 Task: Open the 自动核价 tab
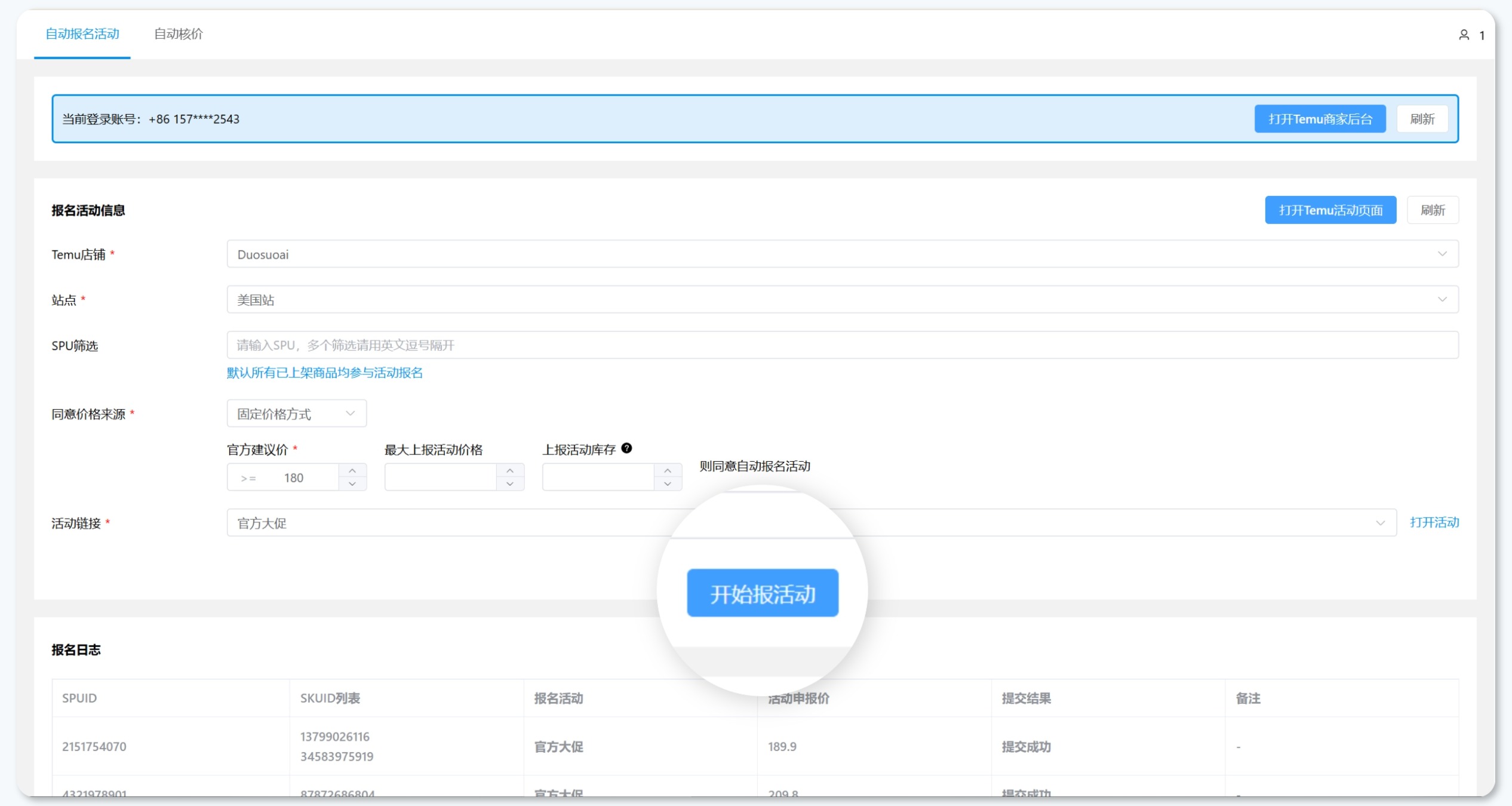click(179, 34)
